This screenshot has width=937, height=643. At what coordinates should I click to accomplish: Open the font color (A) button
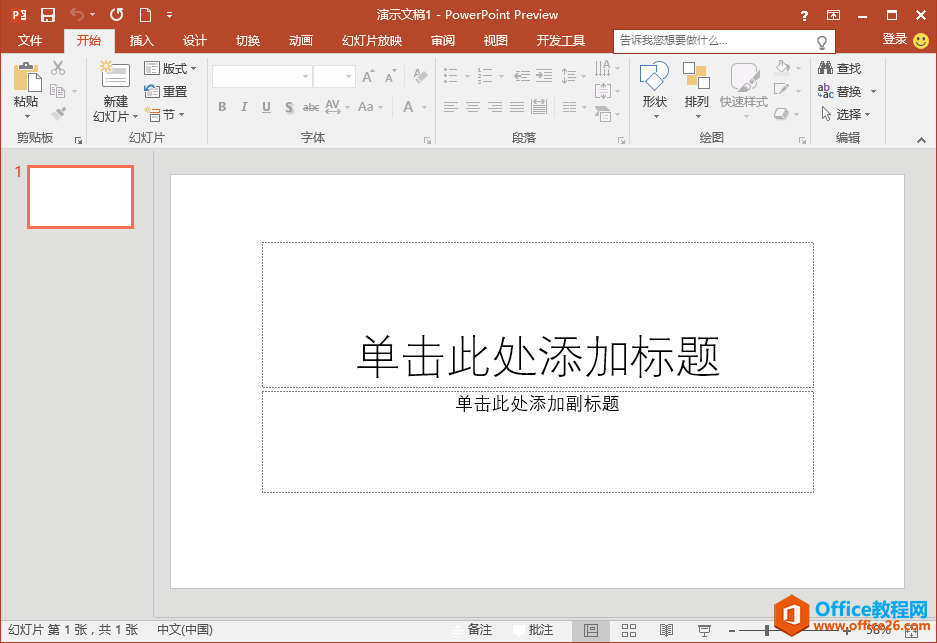408,107
